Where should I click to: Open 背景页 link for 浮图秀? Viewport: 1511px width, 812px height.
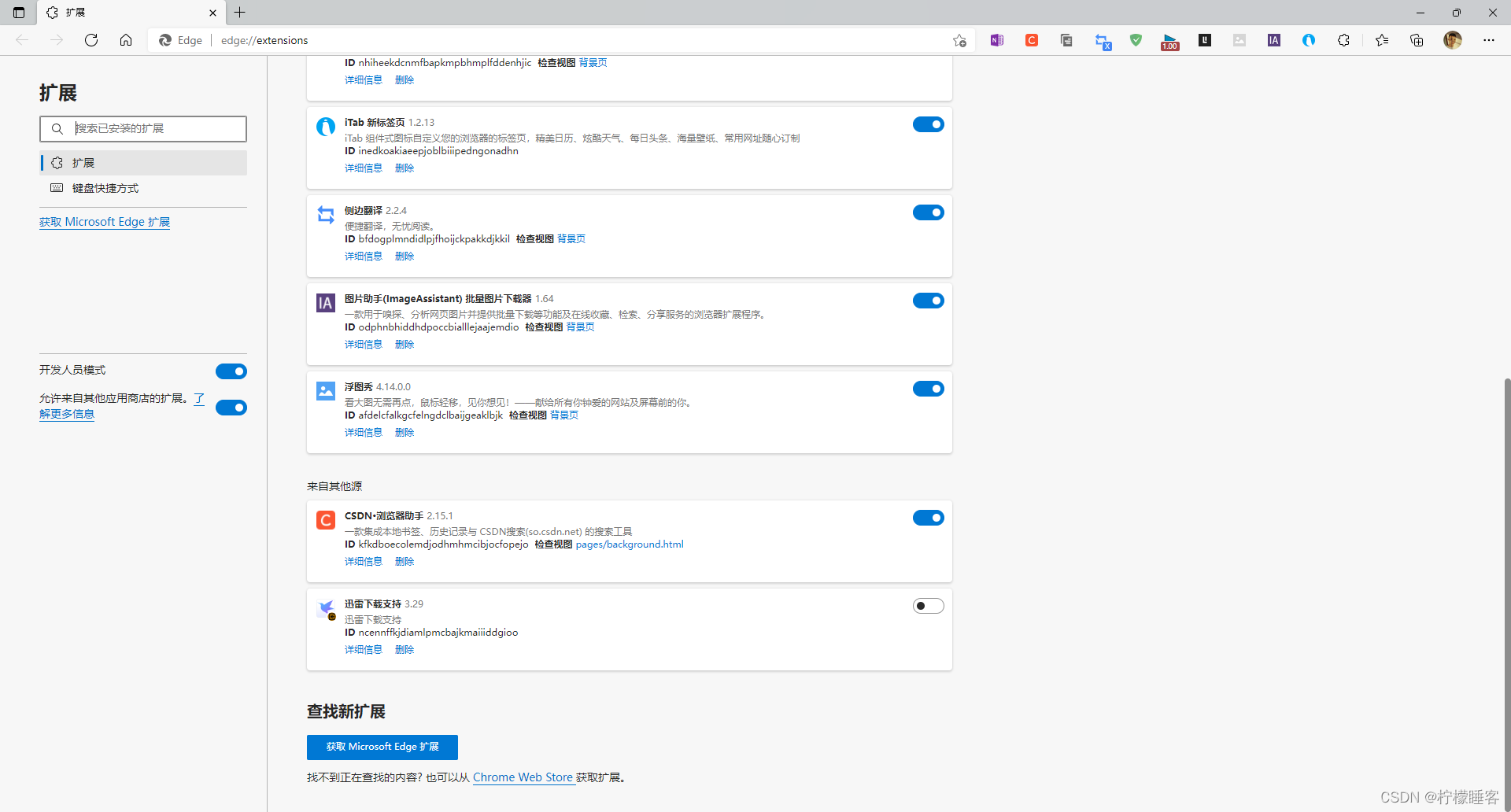564,415
